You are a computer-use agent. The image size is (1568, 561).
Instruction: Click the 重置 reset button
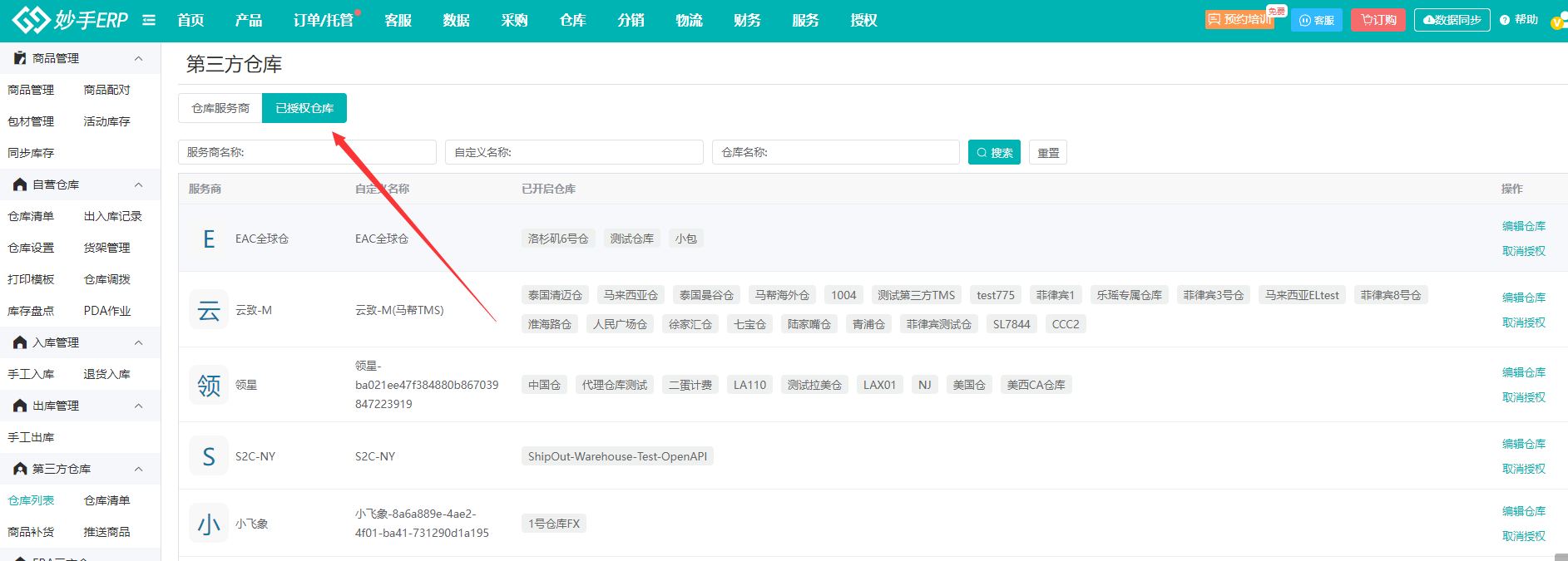tap(1048, 153)
